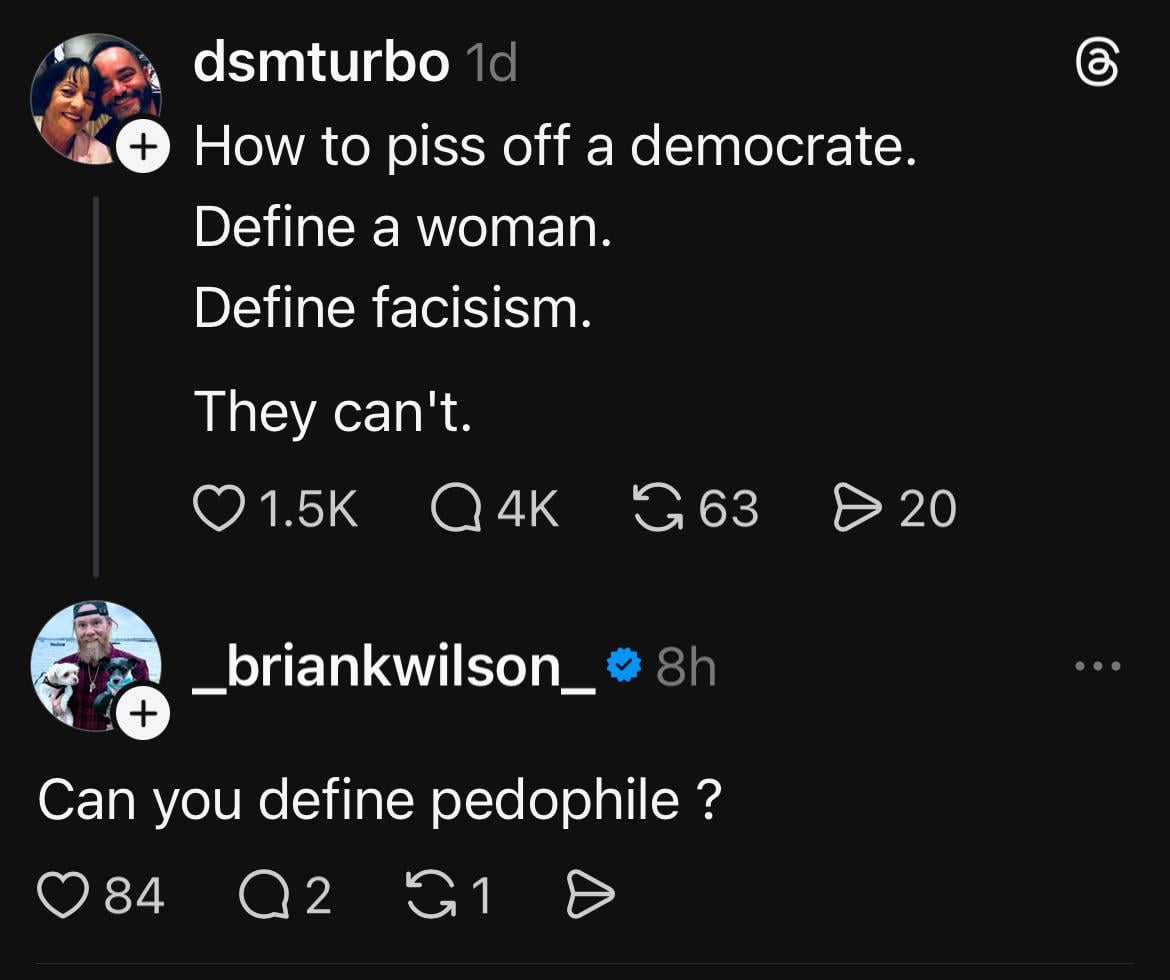Viewport: 1170px width, 980px height.
Task: Click the Threads logo icon
Action: tap(1097, 64)
